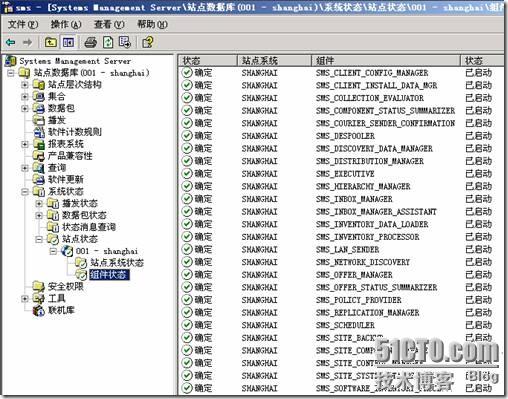This screenshot has width=508, height=399.
Task: Click the 报表系统 node icon
Action: pos(39,144)
